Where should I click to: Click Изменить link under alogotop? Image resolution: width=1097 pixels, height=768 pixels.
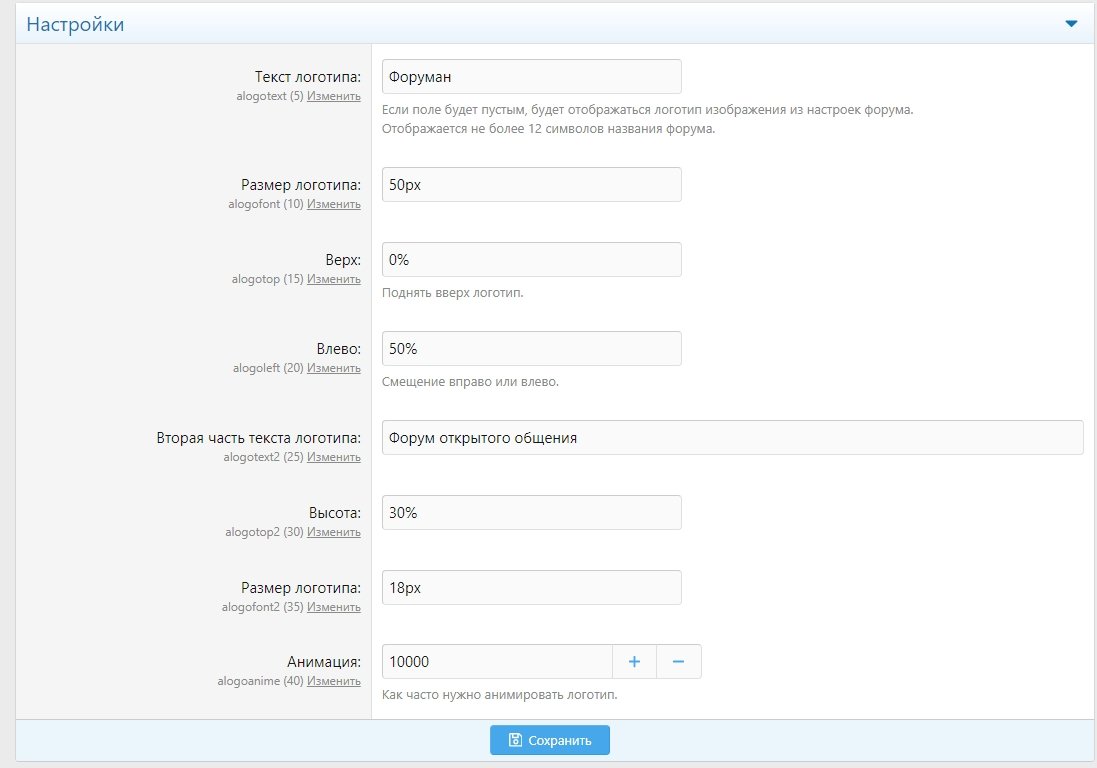[334, 279]
